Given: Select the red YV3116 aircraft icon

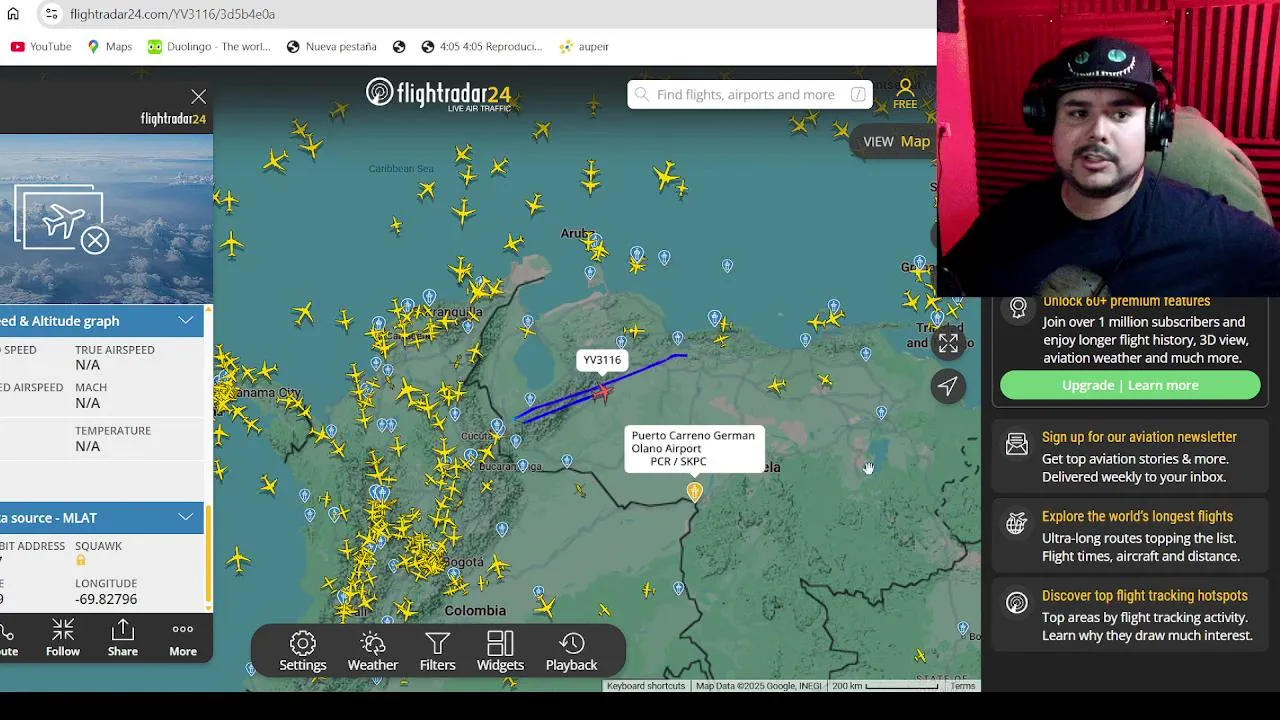Looking at the screenshot, I should coord(600,392).
